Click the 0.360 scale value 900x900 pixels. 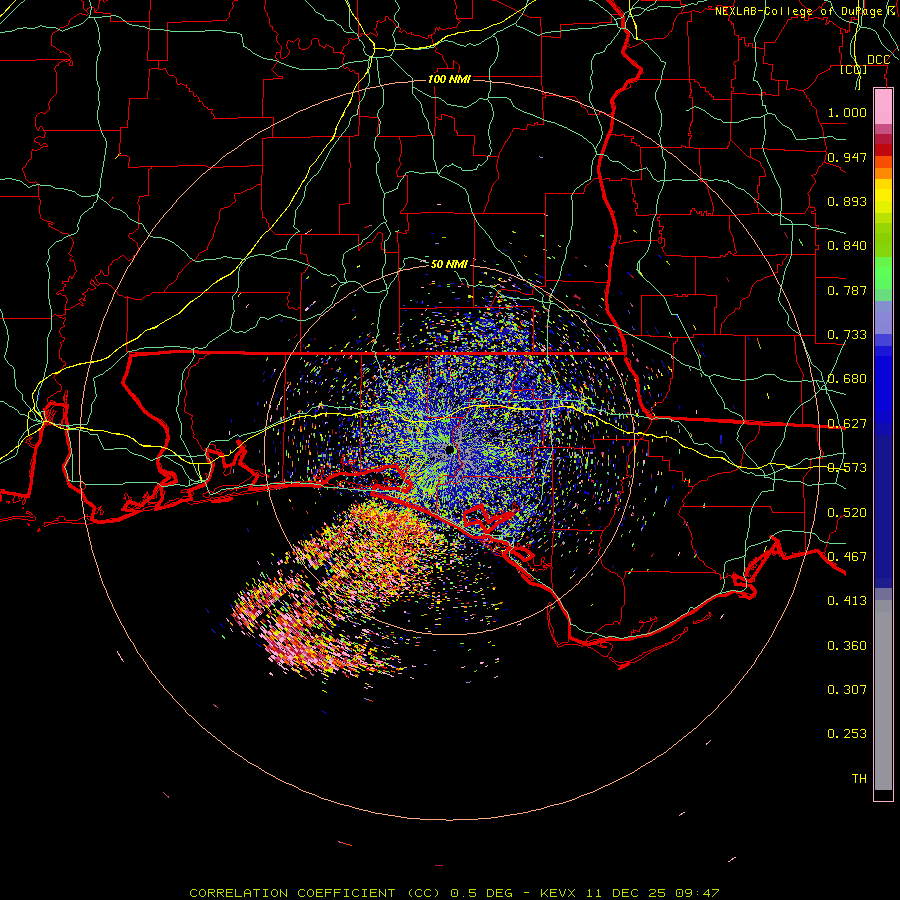click(847, 646)
